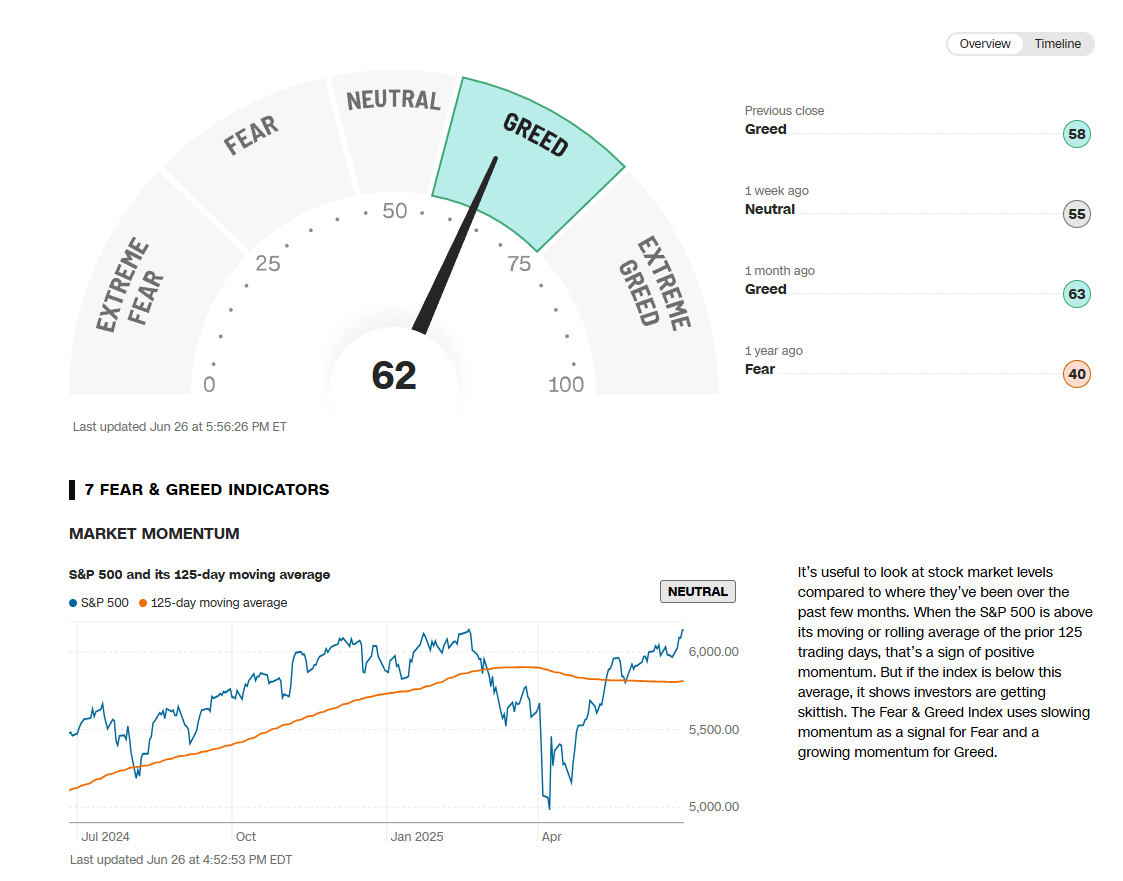Click the 6,000.00 y-axis label

tap(713, 652)
